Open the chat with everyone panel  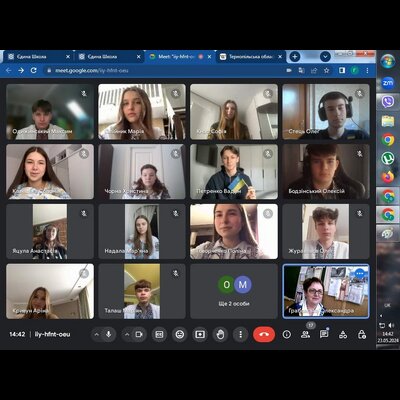click(x=324, y=334)
